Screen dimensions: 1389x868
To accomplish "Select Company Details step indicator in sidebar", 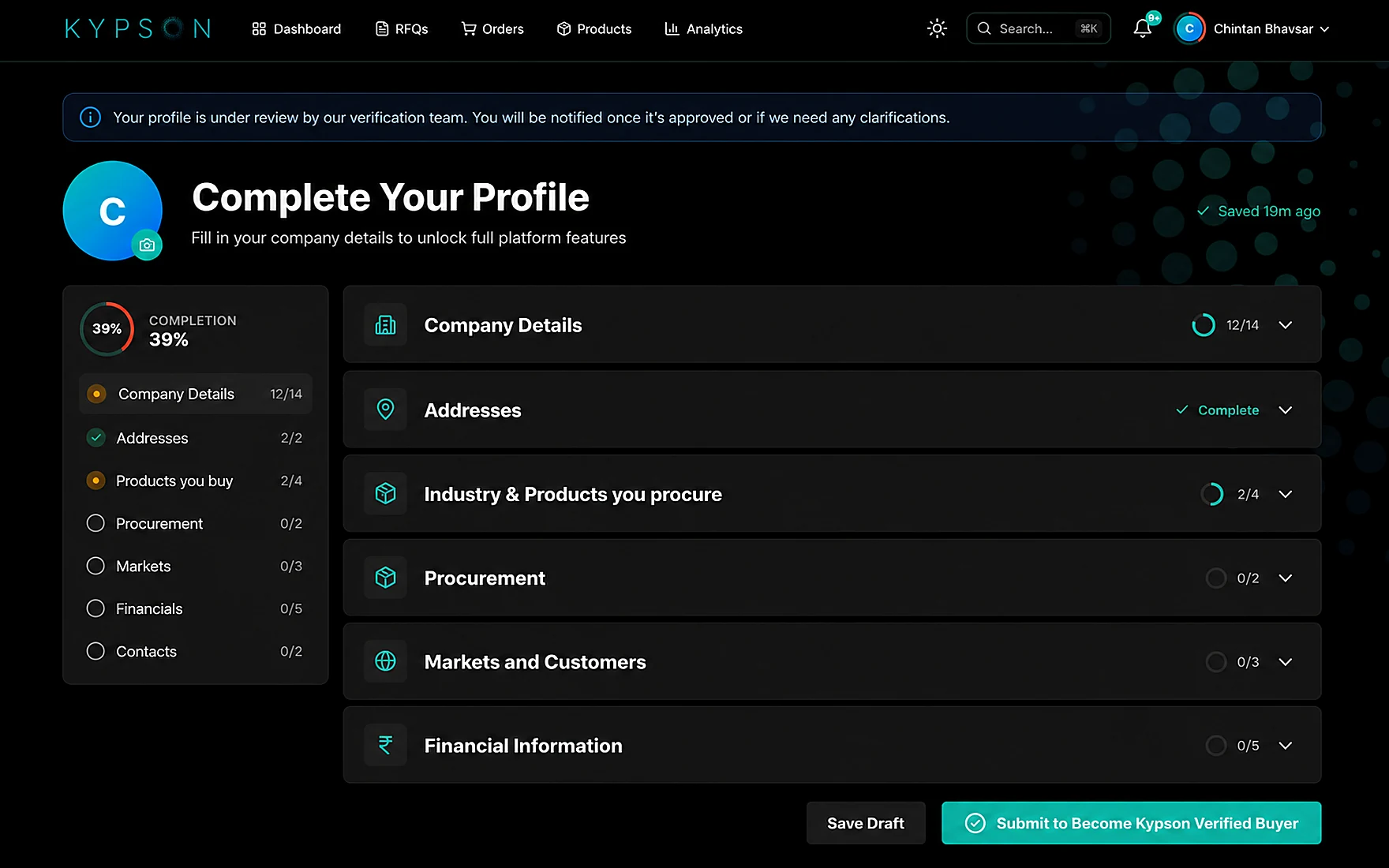I will click(96, 394).
